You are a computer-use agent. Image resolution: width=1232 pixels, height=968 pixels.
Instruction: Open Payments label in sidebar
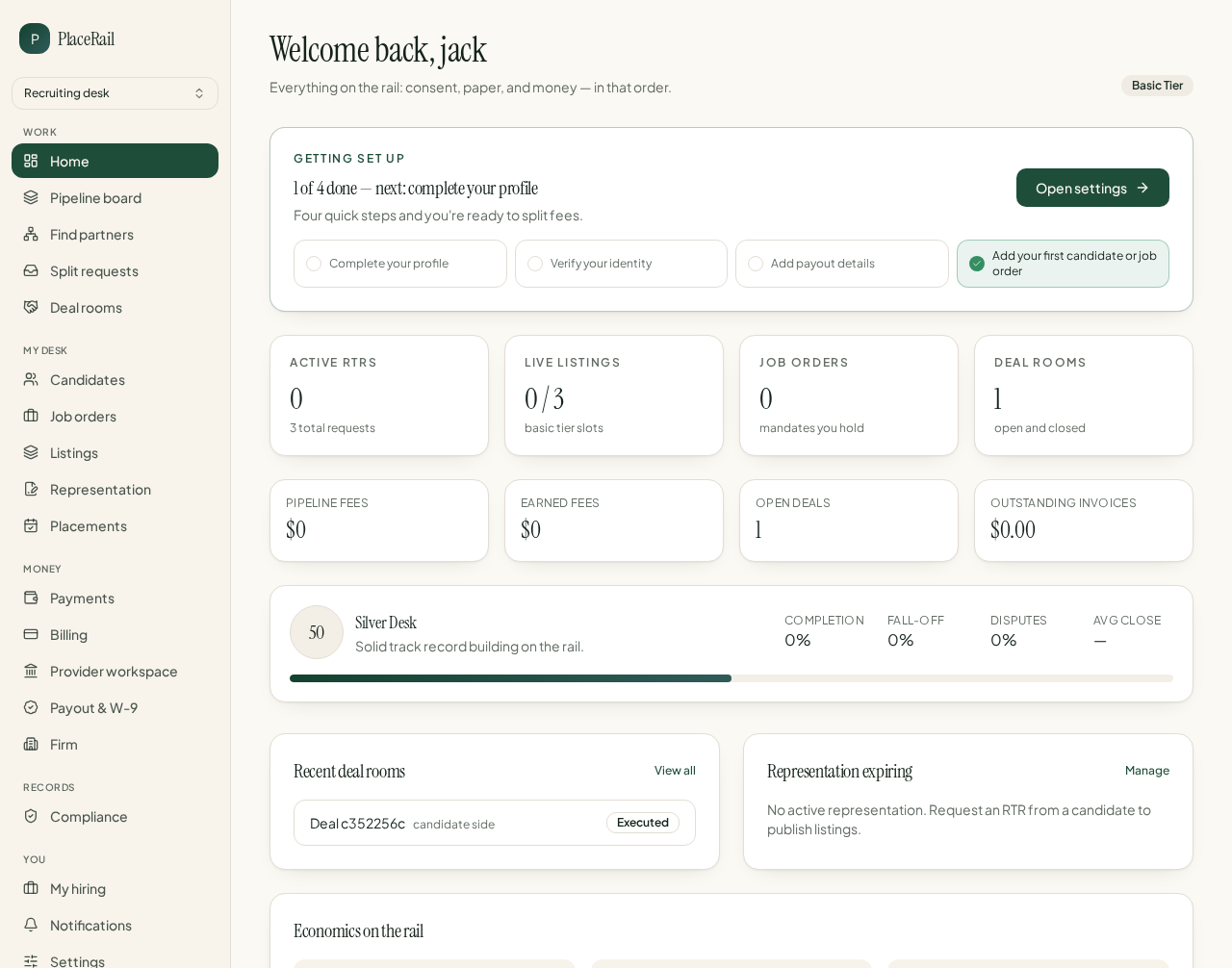(x=82, y=598)
